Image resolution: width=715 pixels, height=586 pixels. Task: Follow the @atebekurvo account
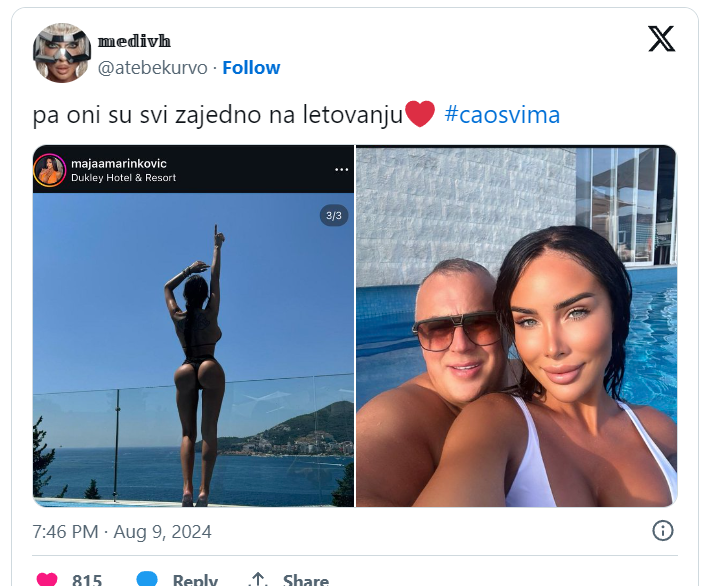[x=251, y=67]
